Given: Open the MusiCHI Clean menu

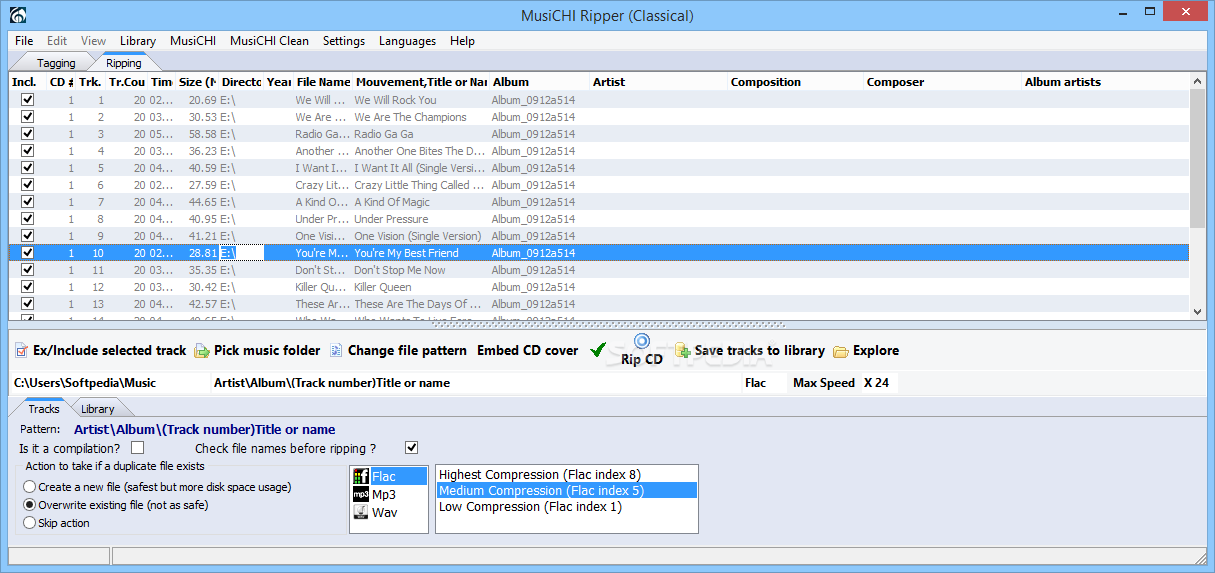Looking at the screenshot, I should click(x=269, y=41).
